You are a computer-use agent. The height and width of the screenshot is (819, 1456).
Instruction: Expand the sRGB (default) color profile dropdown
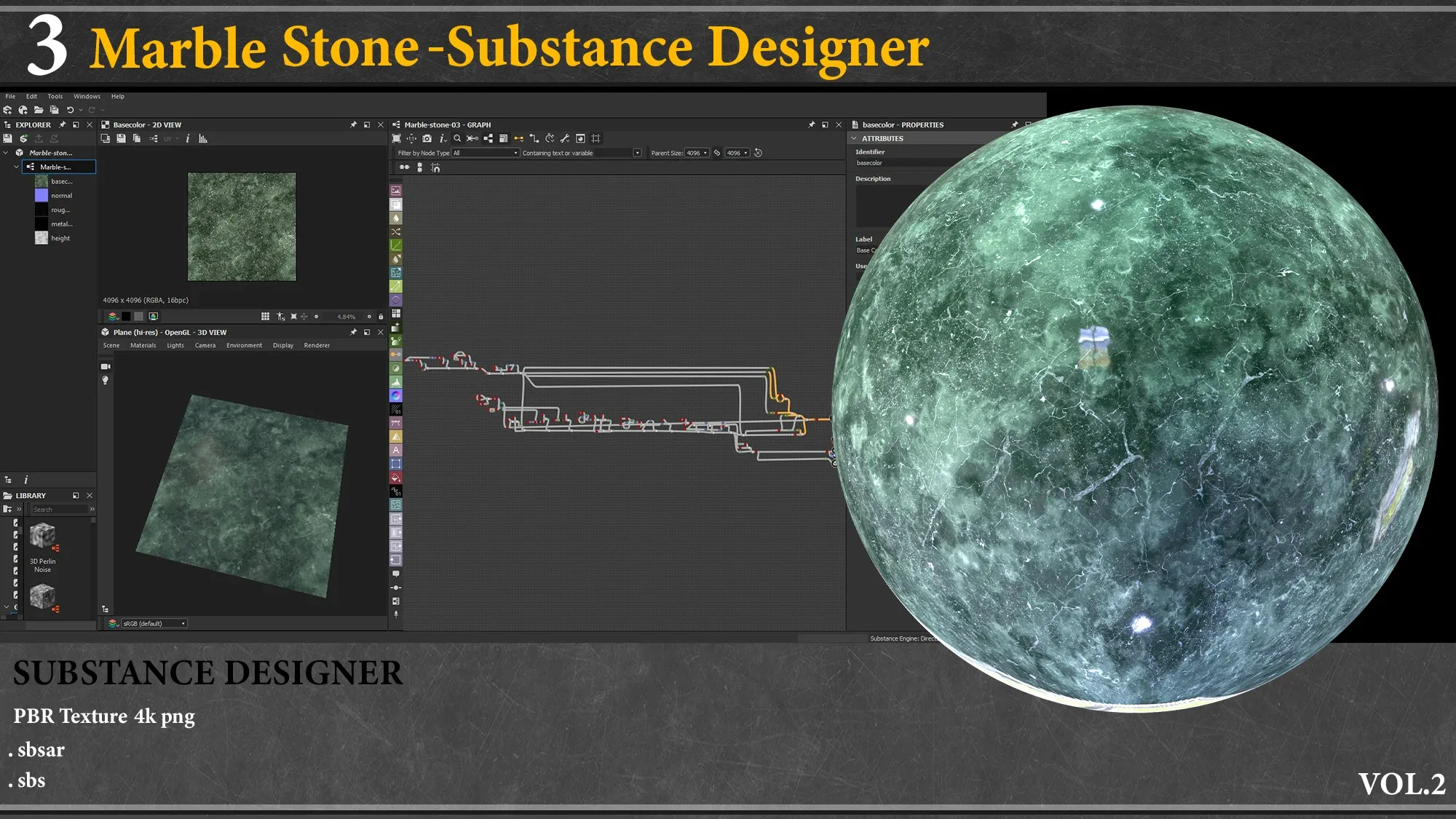pos(181,623)
